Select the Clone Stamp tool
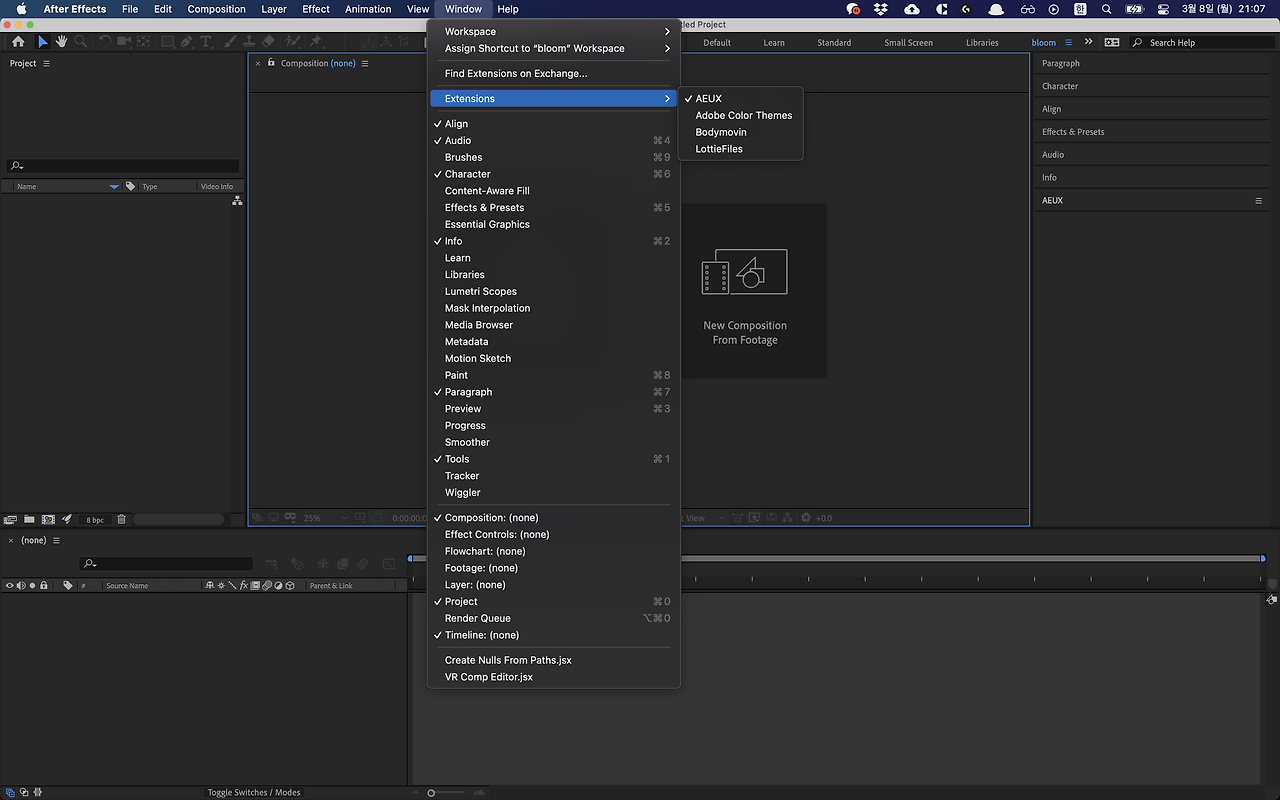 click(249, 42)
